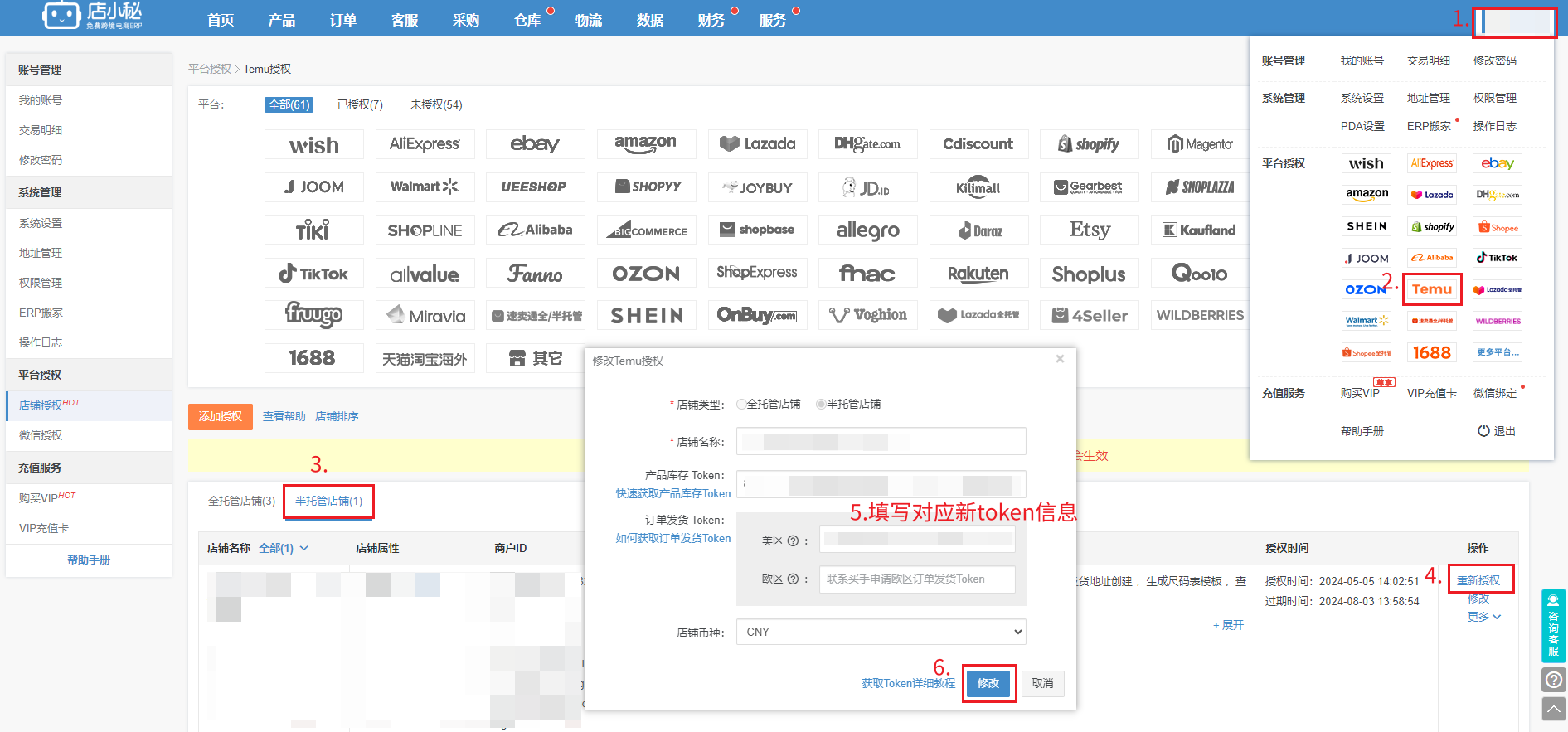Filter platforms by 未授权(54)

tap(436, 104)
